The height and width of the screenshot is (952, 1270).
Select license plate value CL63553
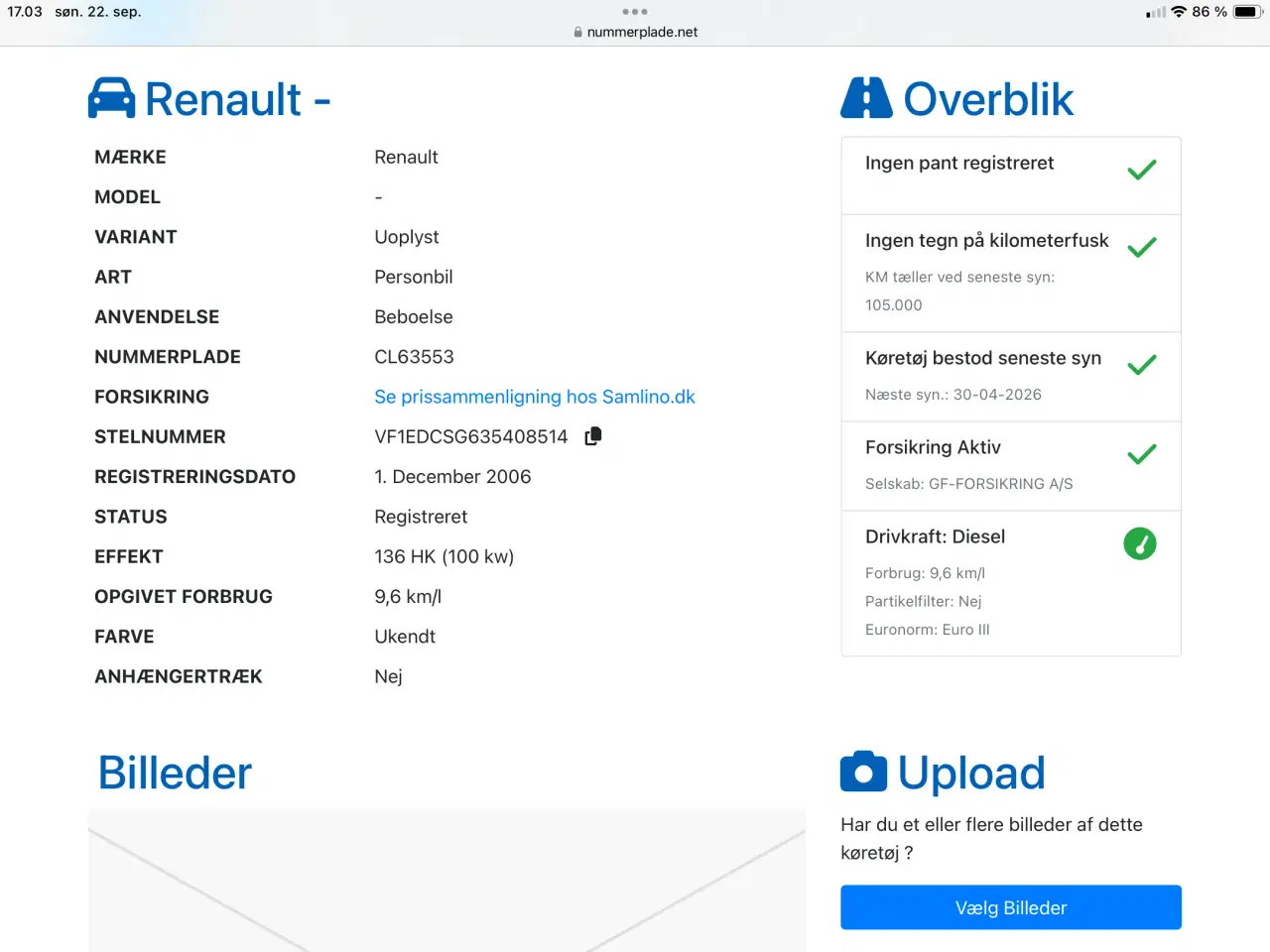coord(414,357)
